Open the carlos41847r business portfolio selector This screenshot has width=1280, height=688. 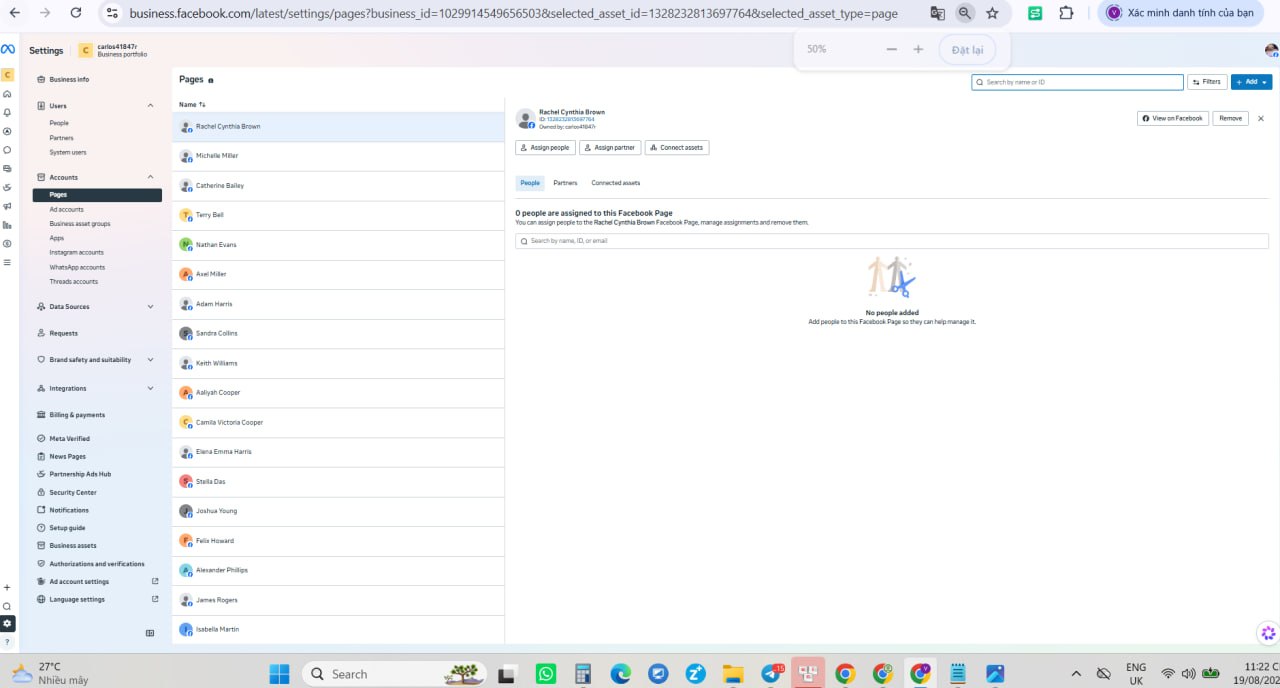click(113, 50)
